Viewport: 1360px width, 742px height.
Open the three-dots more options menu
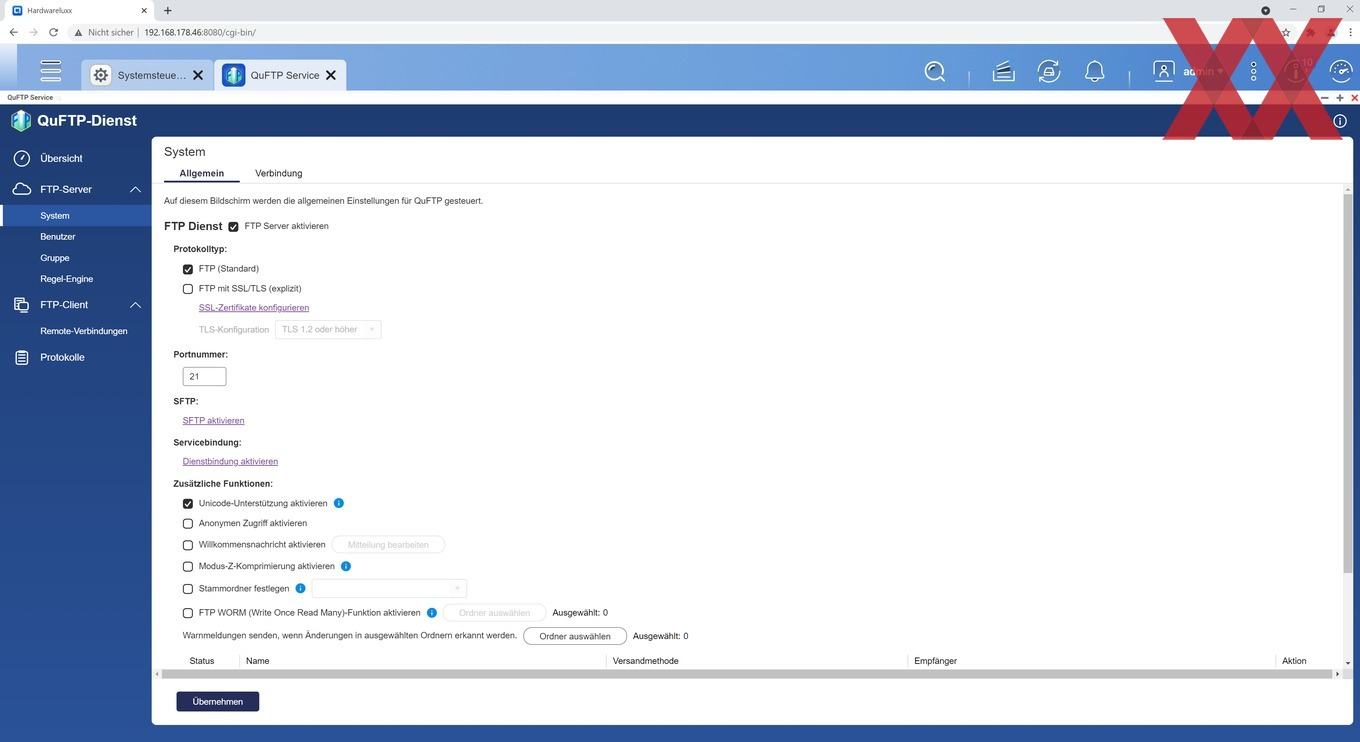pyautogui.click(x=1254, y=71)
